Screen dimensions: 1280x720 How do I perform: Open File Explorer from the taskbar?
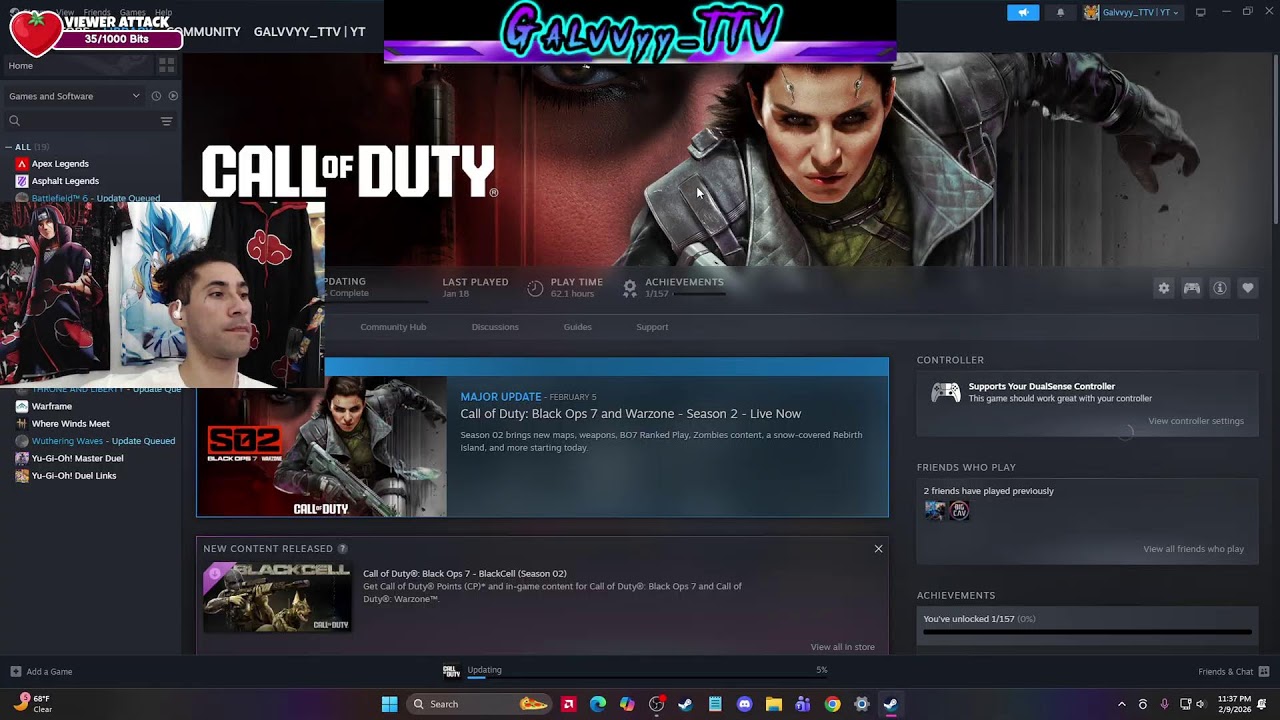(773, 704)
